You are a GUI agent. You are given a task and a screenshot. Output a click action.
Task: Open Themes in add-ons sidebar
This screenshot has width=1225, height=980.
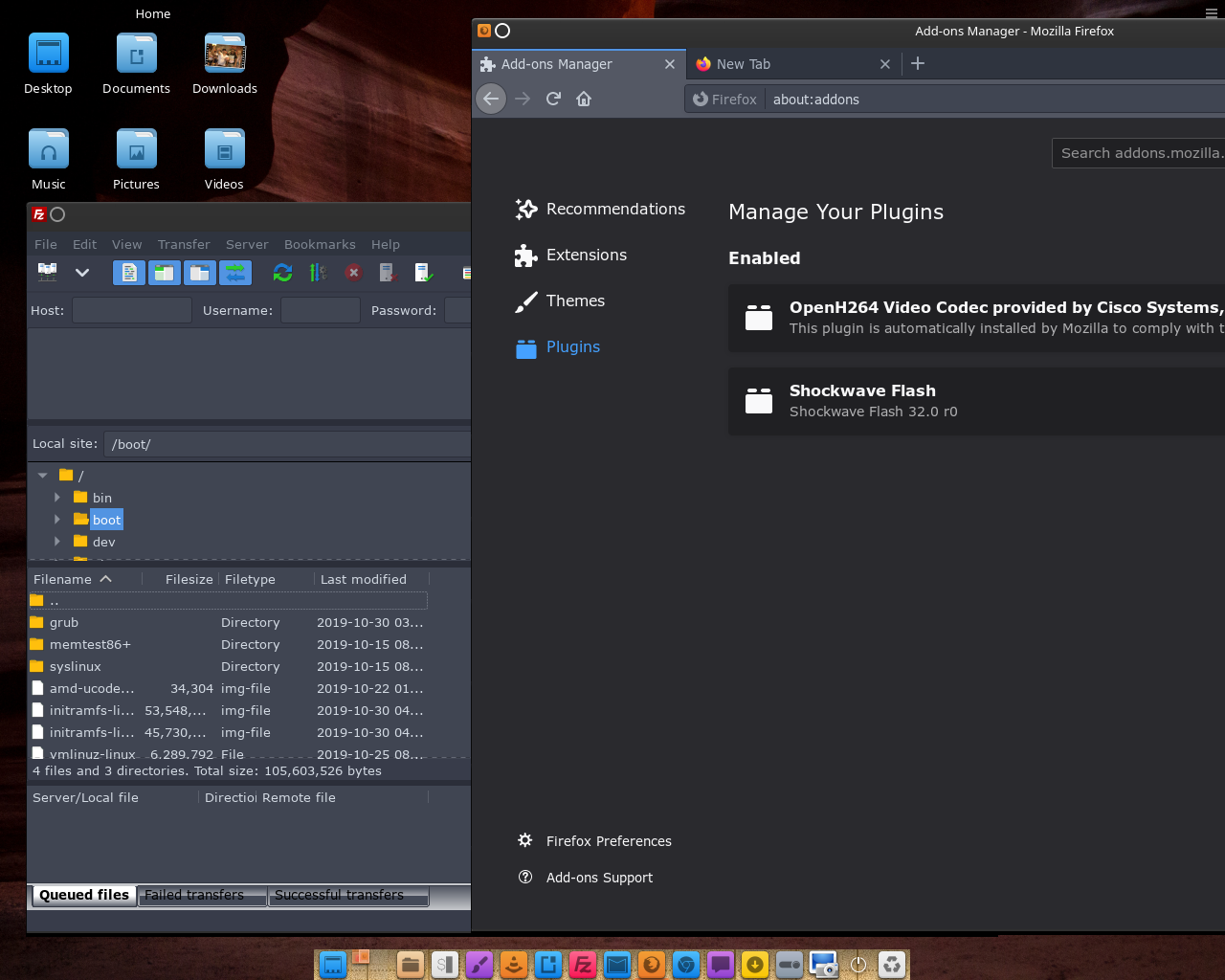(x=560, y=301)
